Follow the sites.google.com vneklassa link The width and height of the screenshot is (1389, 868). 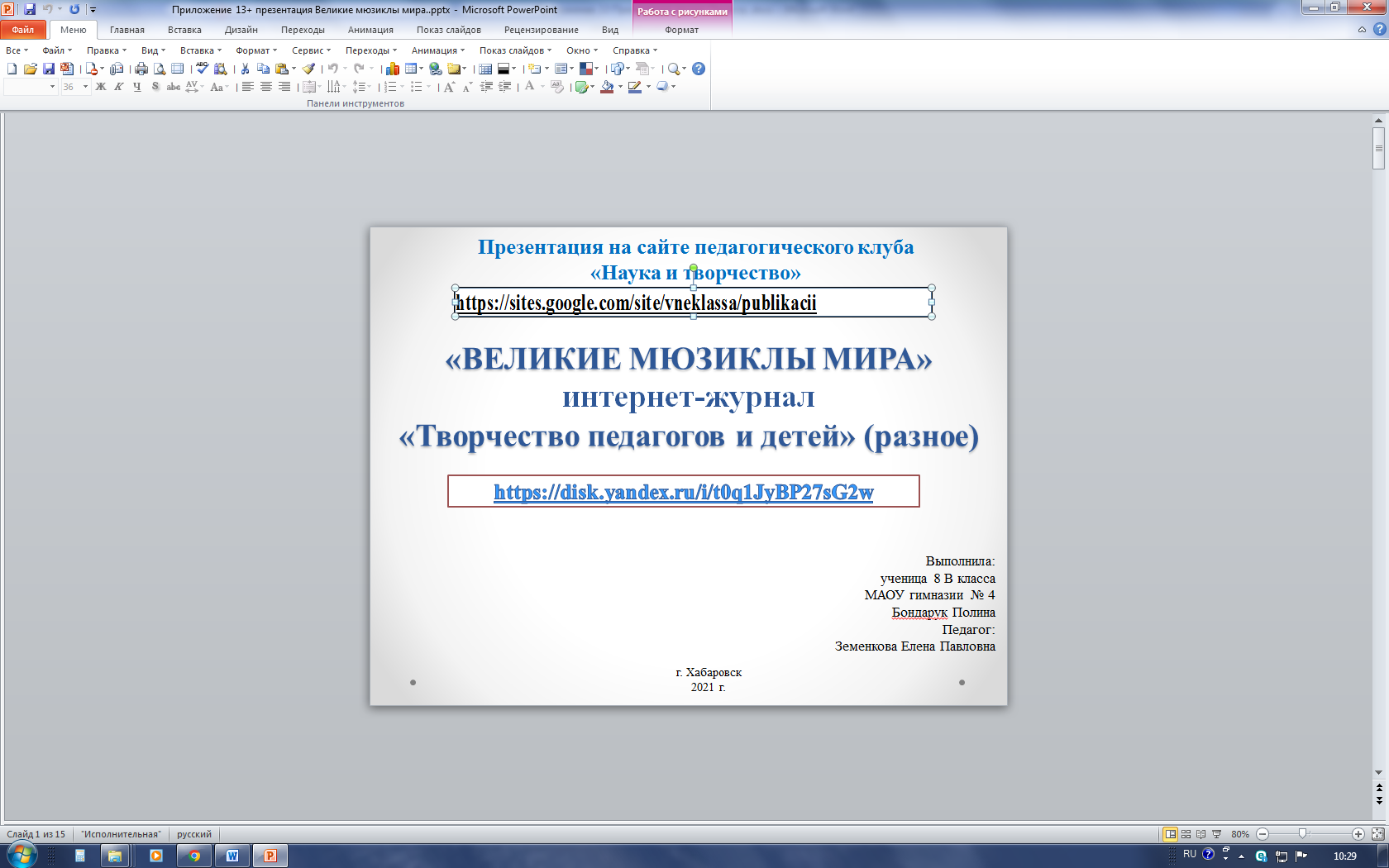coord(636,303)
